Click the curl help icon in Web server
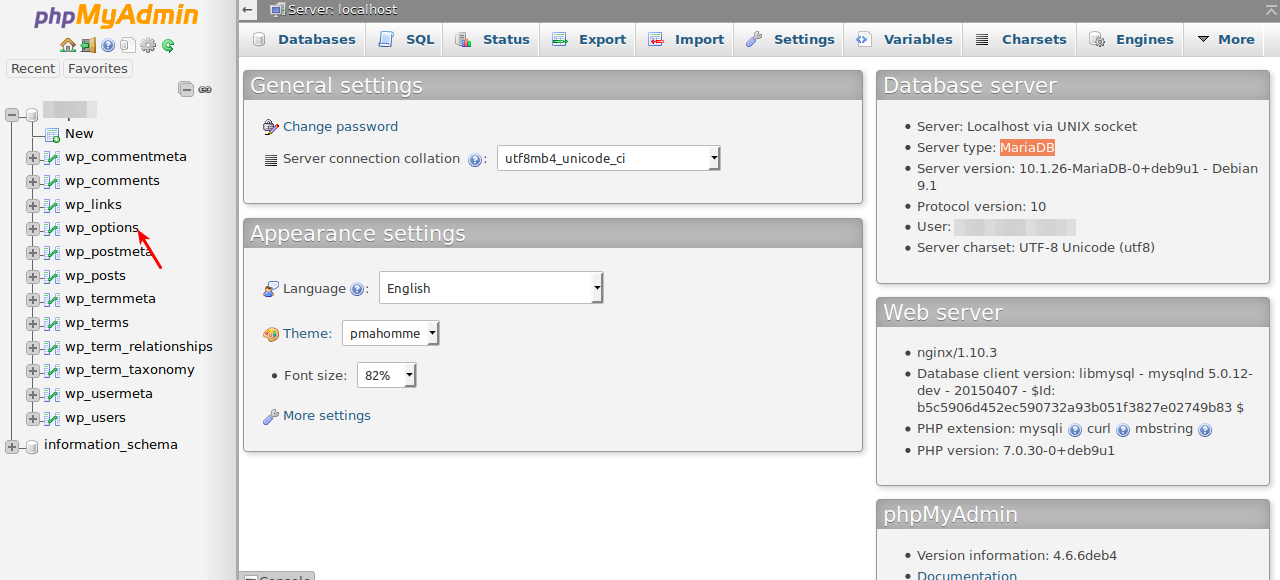The width and height of the screenshot is (1280, 580). pyautogui.click(x=1123, y=430)
